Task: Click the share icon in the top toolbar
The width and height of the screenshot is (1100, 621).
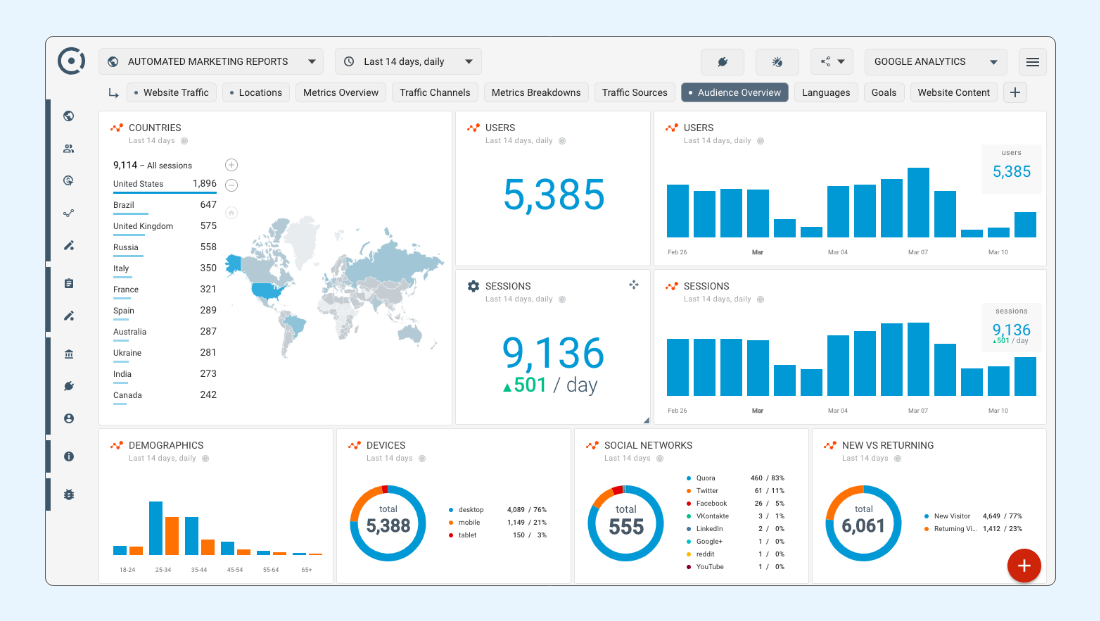Action: (x=827, y=61)
